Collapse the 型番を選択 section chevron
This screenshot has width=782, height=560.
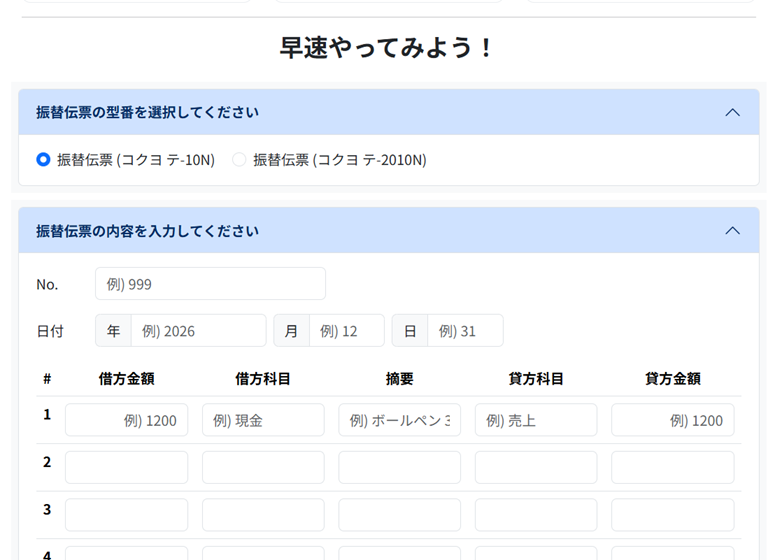point(732,113)
